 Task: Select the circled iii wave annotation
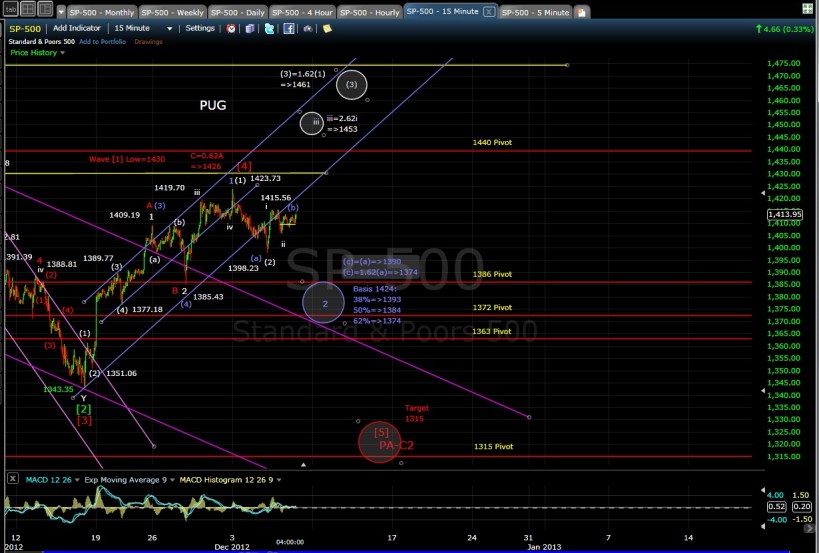pos(312,123)
